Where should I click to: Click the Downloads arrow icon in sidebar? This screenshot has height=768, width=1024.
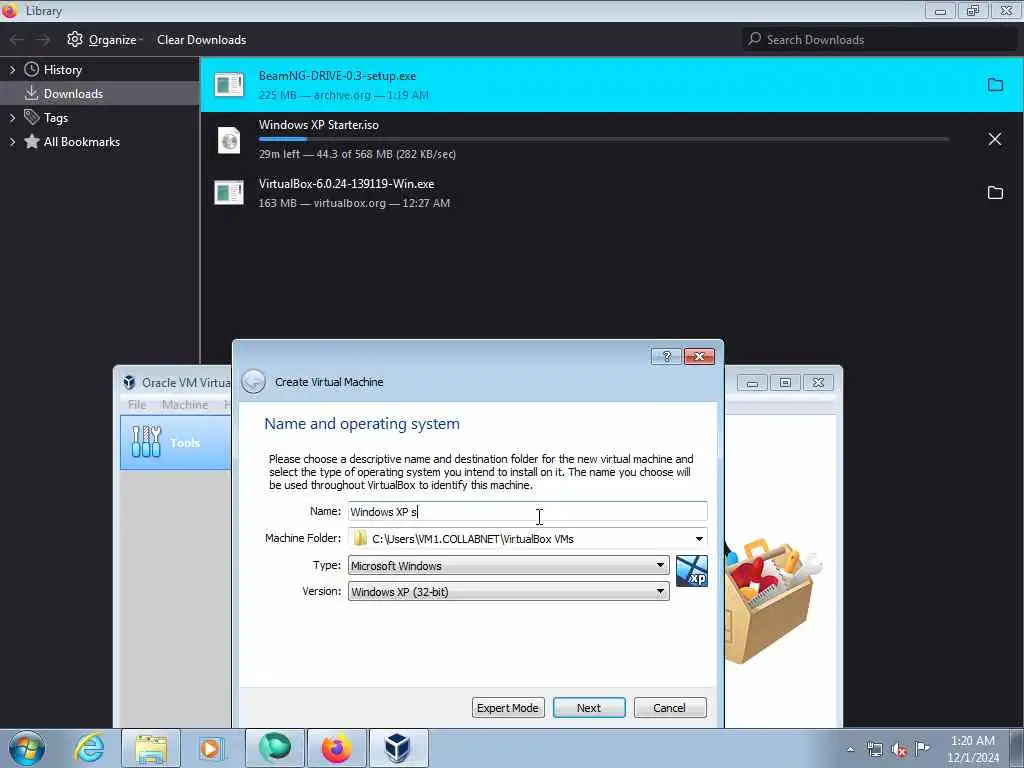tap(31, 93)
